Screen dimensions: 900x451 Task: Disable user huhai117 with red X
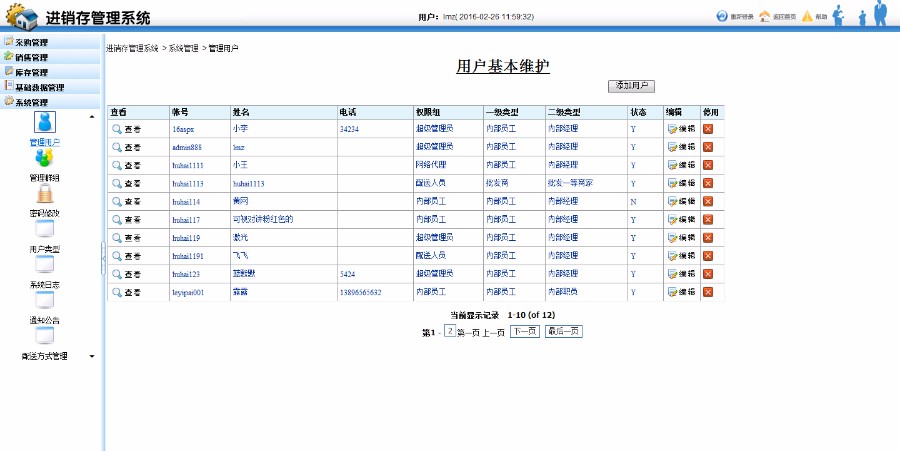708,219
